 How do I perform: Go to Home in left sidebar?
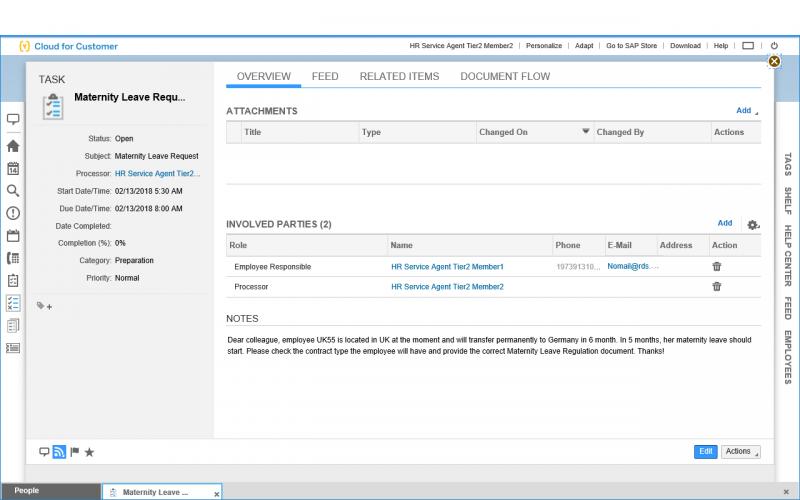[13, 146]
